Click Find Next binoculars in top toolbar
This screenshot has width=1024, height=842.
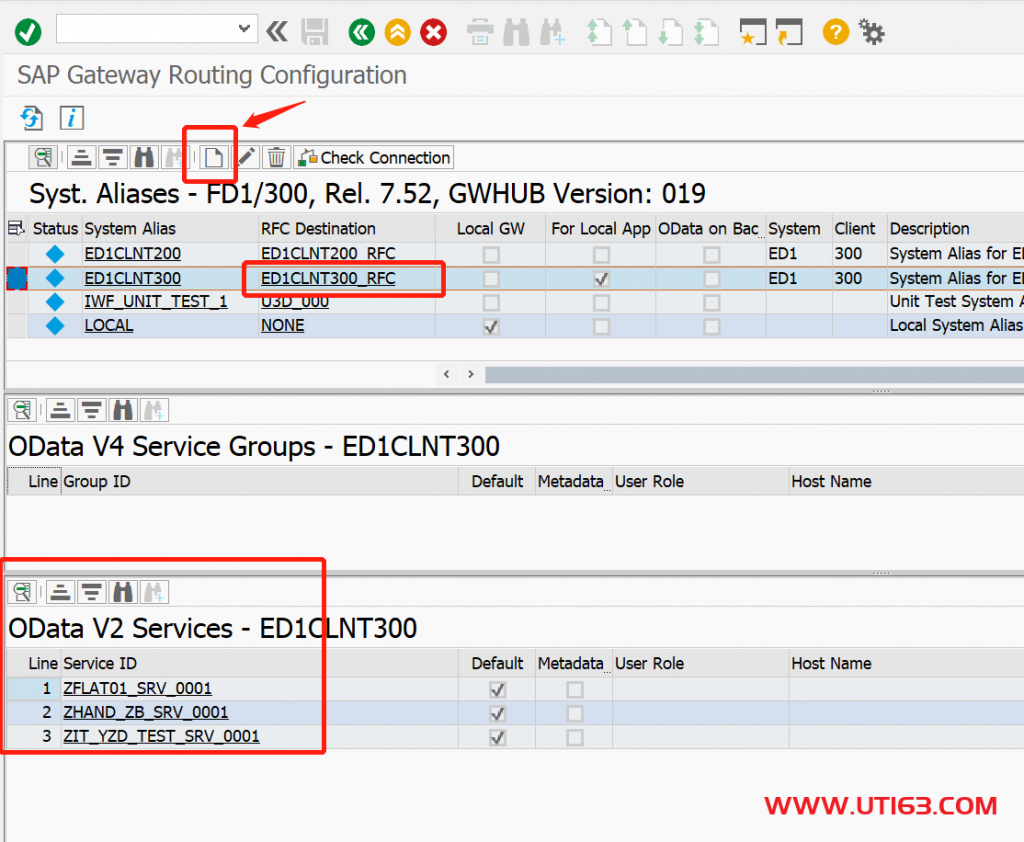click(x=552, y=32)
